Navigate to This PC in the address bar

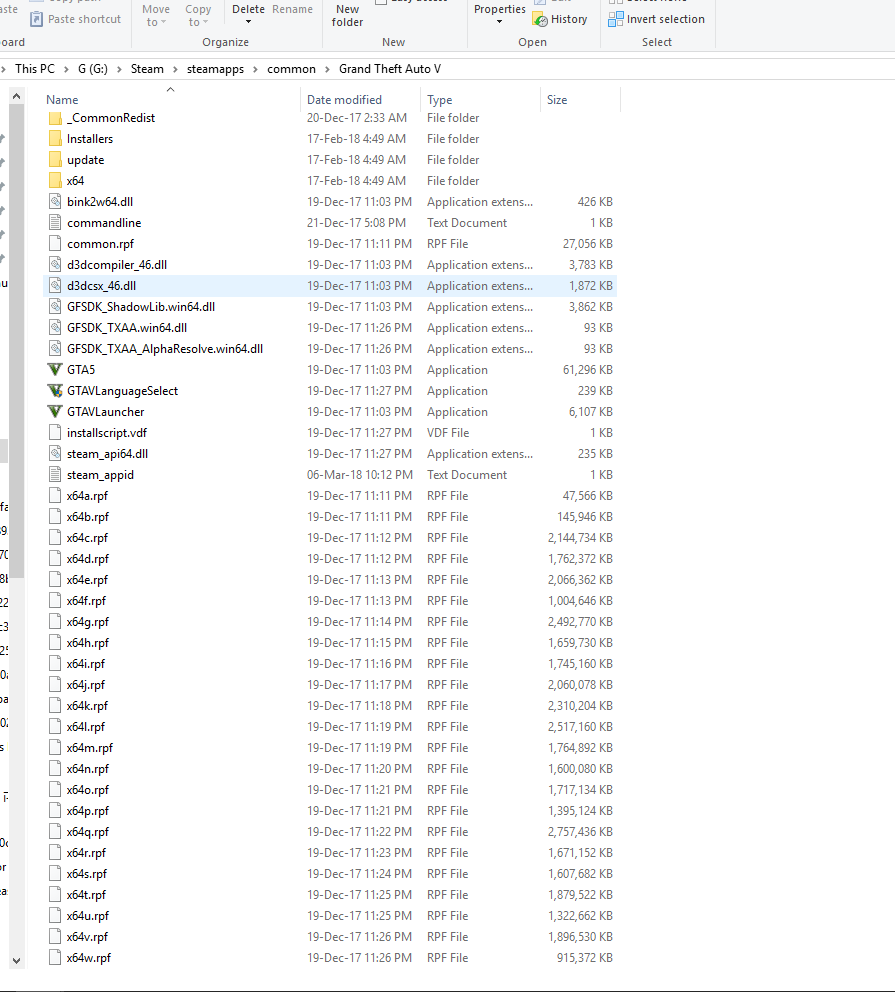[35, 69]
